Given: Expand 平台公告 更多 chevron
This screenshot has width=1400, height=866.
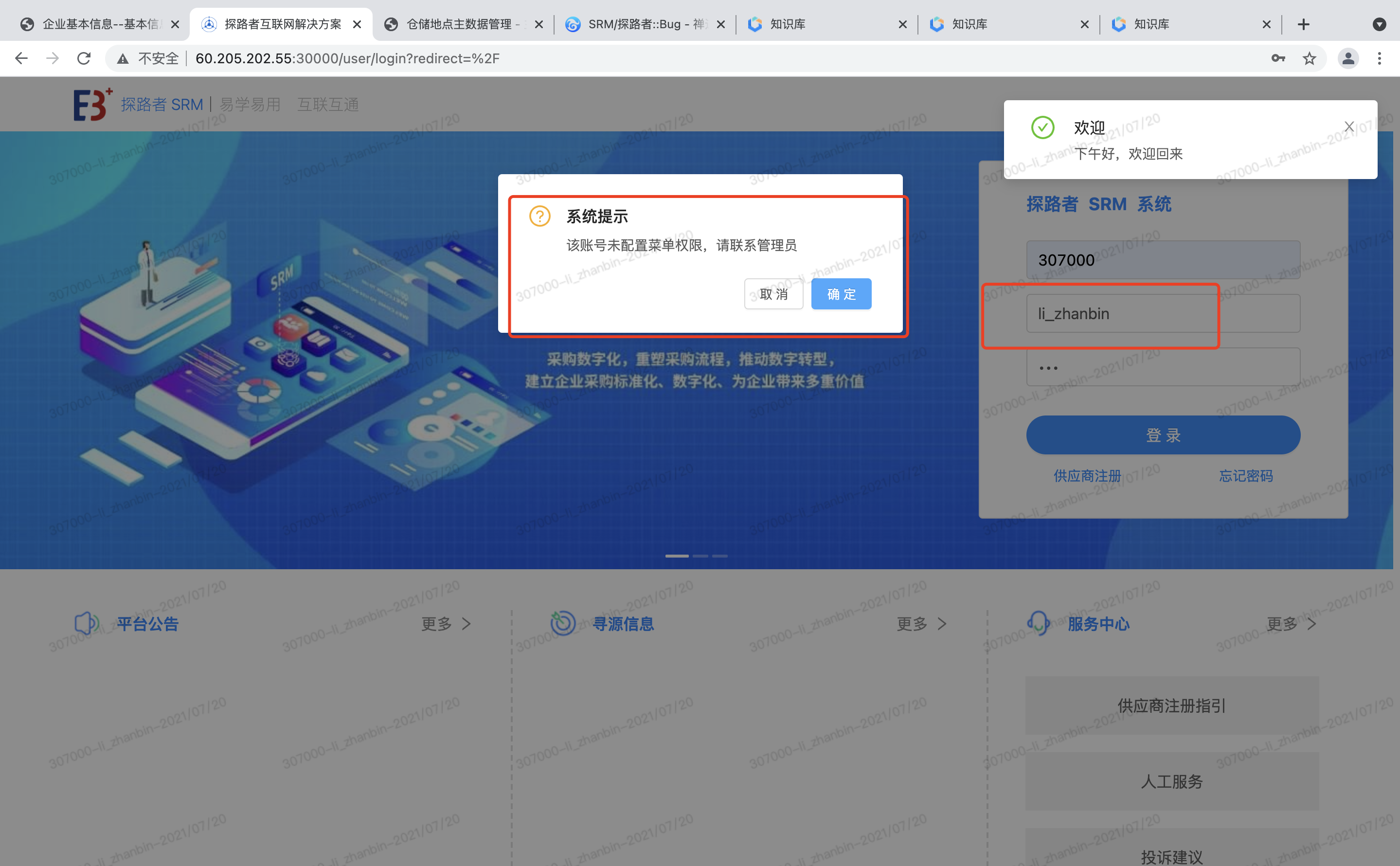Looking at the screenshot, I should tap(466, 624).
